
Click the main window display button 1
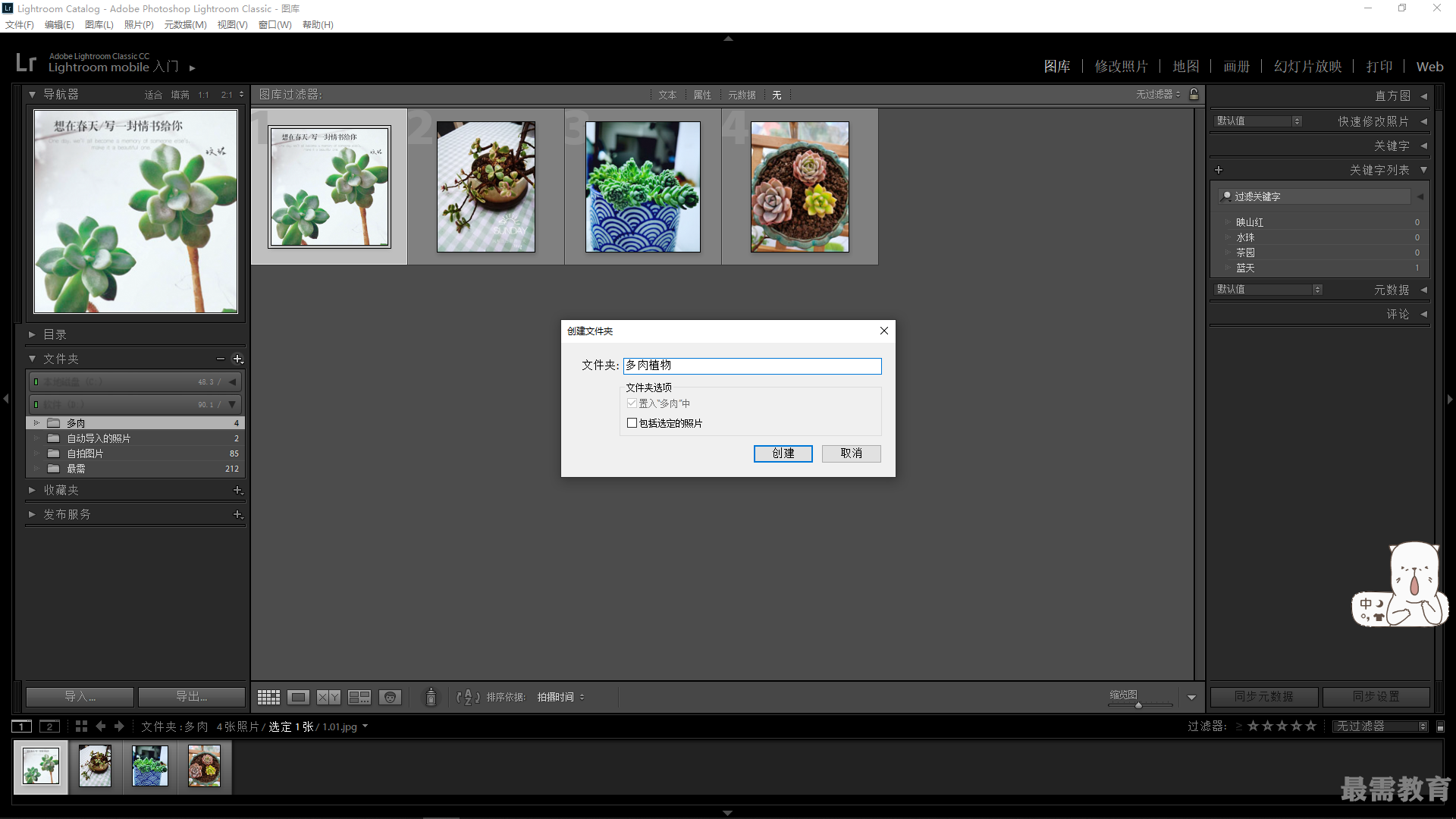click(x=22, y=726)
